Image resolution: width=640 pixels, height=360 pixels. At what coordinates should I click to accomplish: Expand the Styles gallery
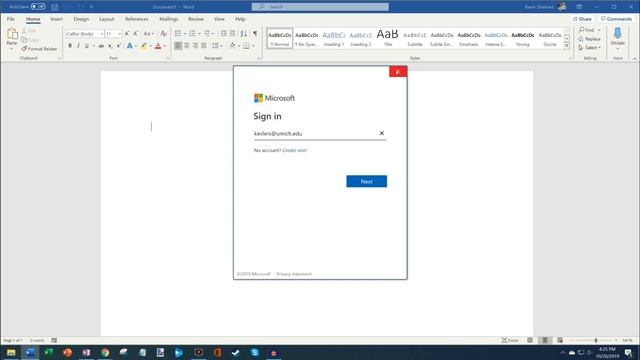[x=567, y=46]
